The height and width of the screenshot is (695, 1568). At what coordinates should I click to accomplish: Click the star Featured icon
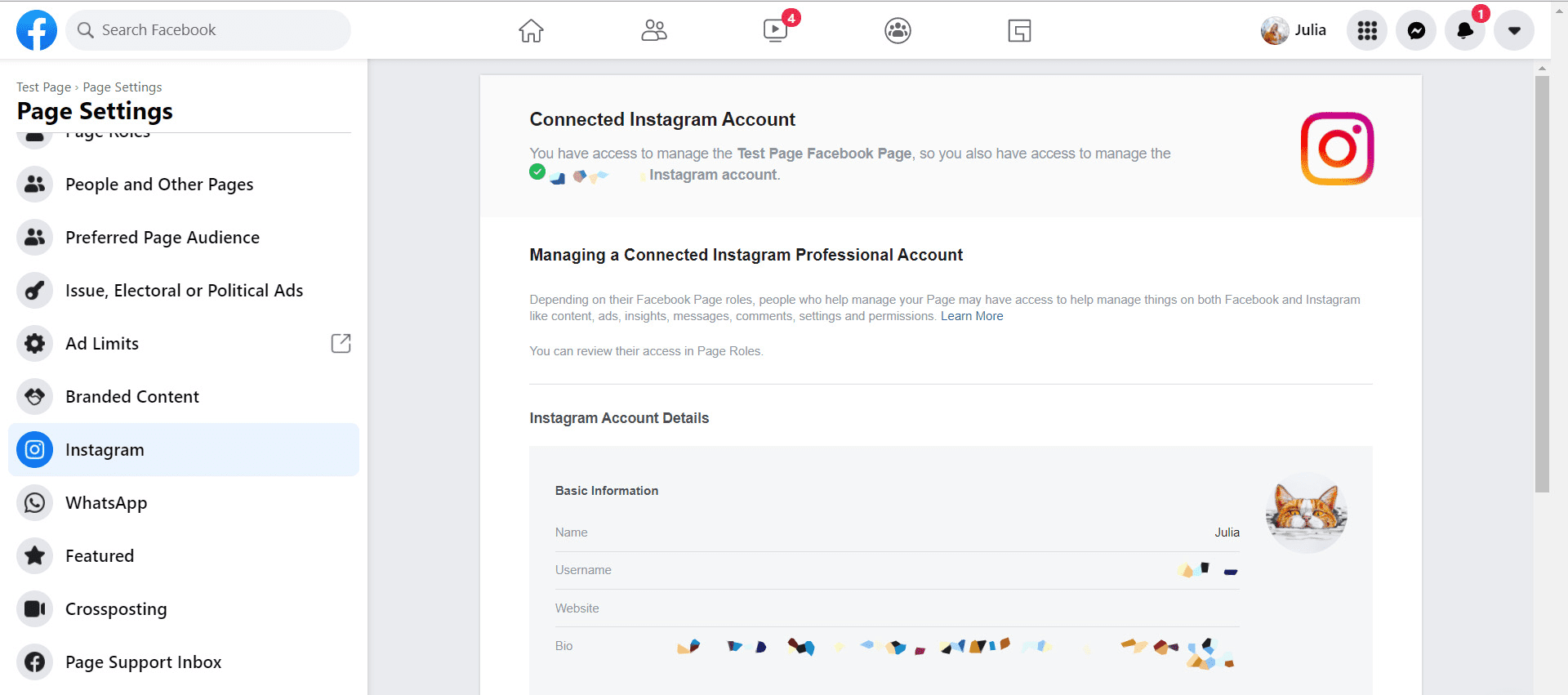[34, 556]
